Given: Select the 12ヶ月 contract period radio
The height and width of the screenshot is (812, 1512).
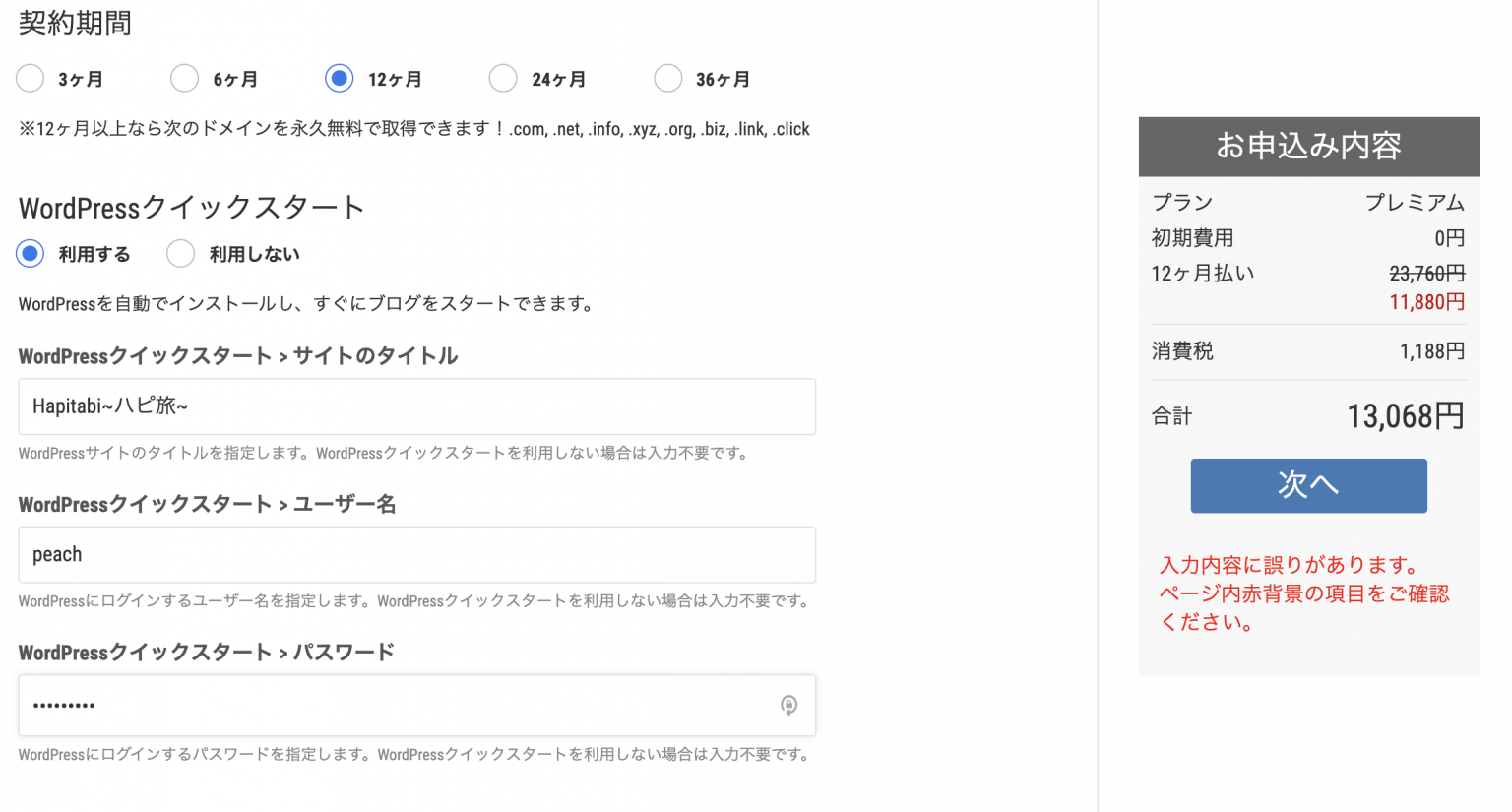Looking at the screenshot, I should 340,79.
